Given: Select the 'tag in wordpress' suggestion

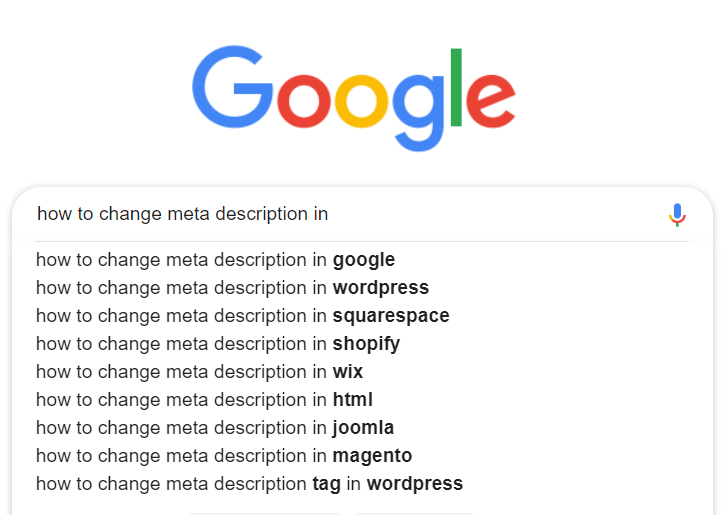Looking at the screenshot, I should [249, 484].
